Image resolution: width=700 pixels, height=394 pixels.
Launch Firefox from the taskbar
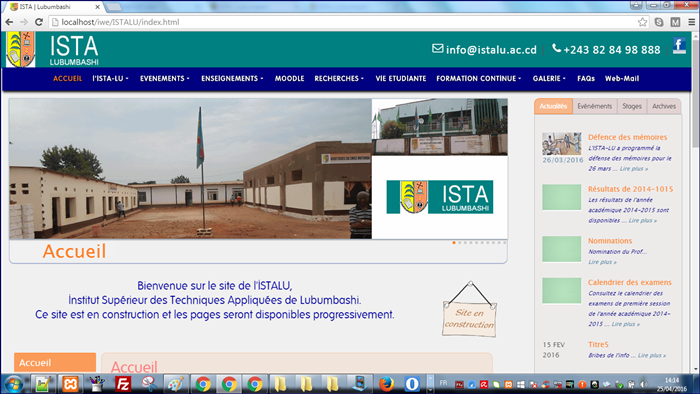386,384
